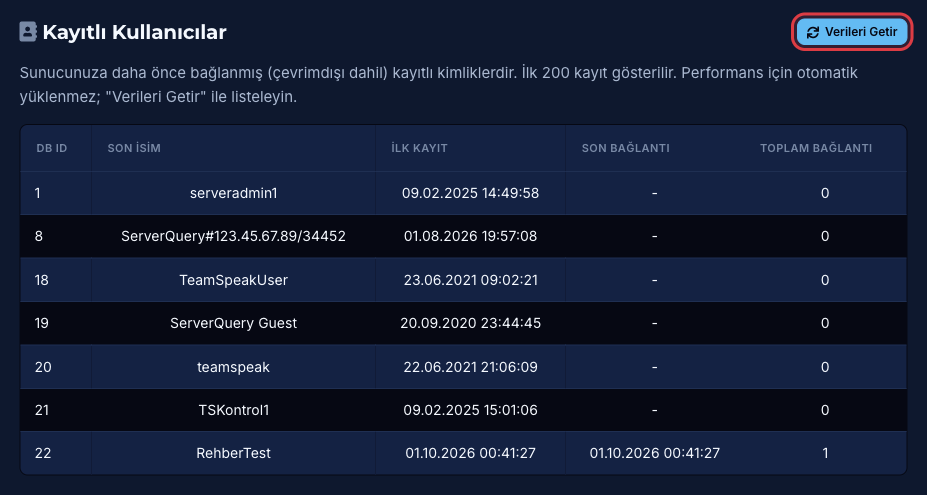
Task: Click the Verileri Getir button
Action: [851, 32]
